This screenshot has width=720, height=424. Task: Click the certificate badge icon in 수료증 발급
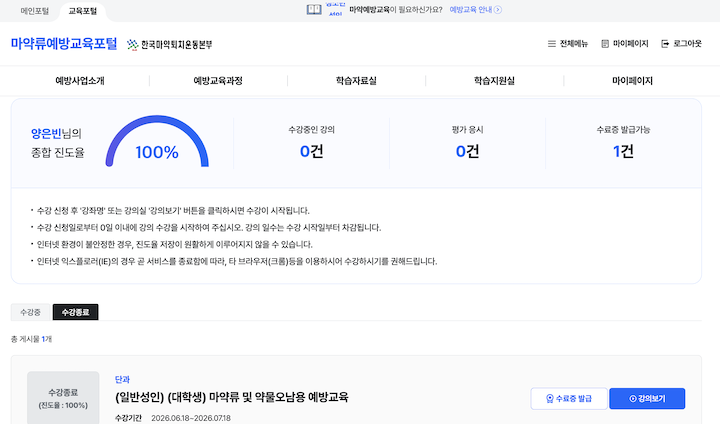tap(550, 399)
